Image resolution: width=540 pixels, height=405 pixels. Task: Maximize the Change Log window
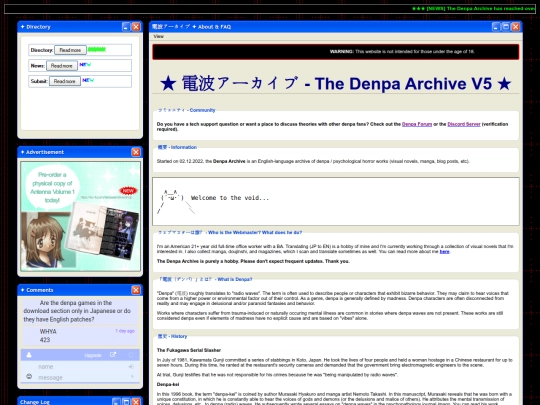126,402
